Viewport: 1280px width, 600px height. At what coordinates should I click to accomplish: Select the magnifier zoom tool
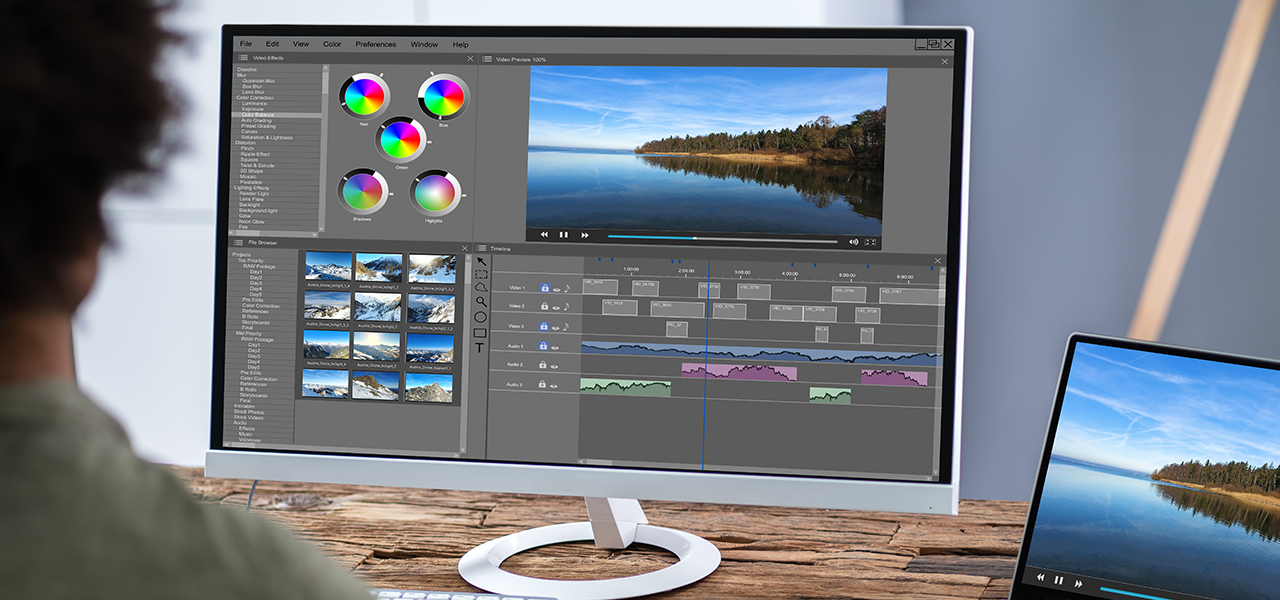click(x=481, y=301)
